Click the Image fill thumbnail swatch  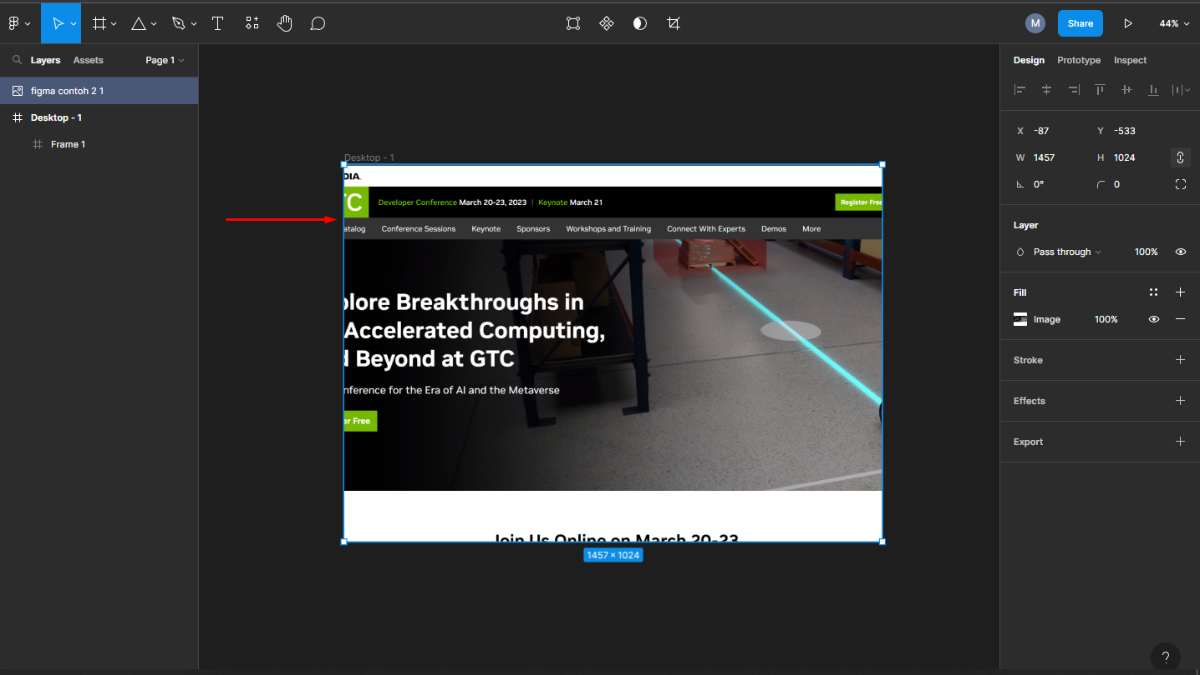(x=1020, y=319)
